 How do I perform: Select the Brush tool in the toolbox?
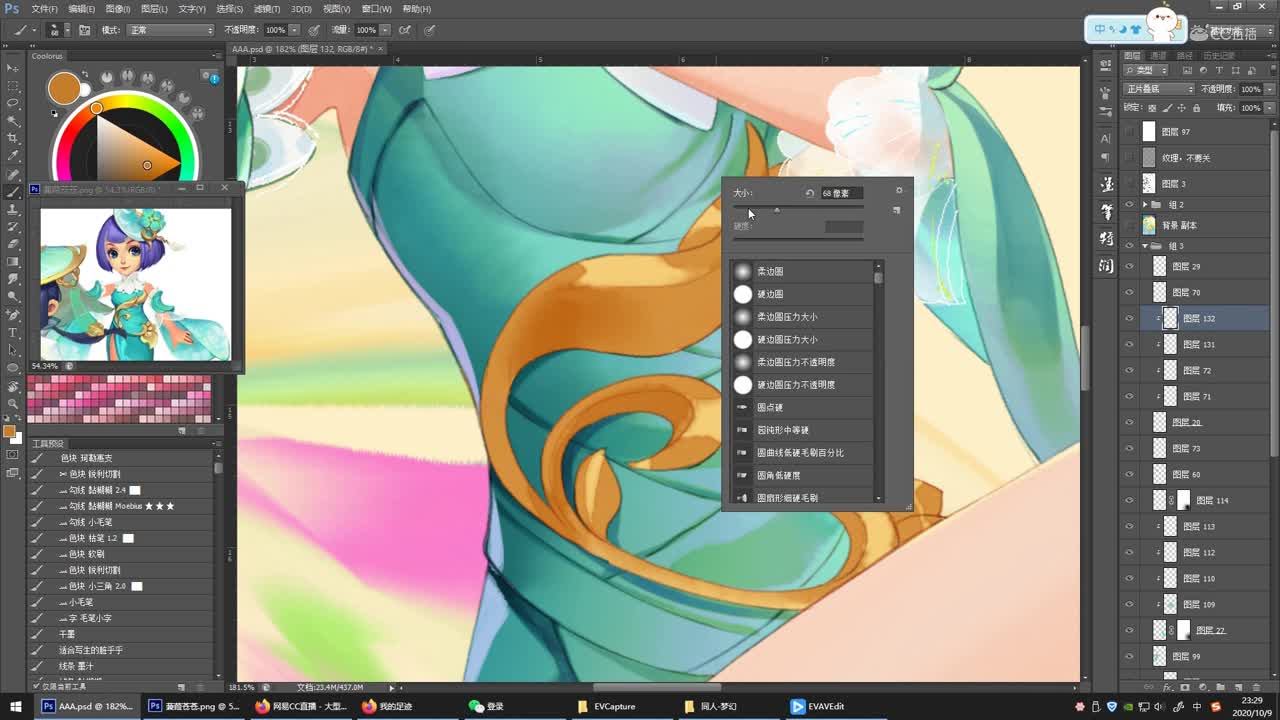coord(13,191)
